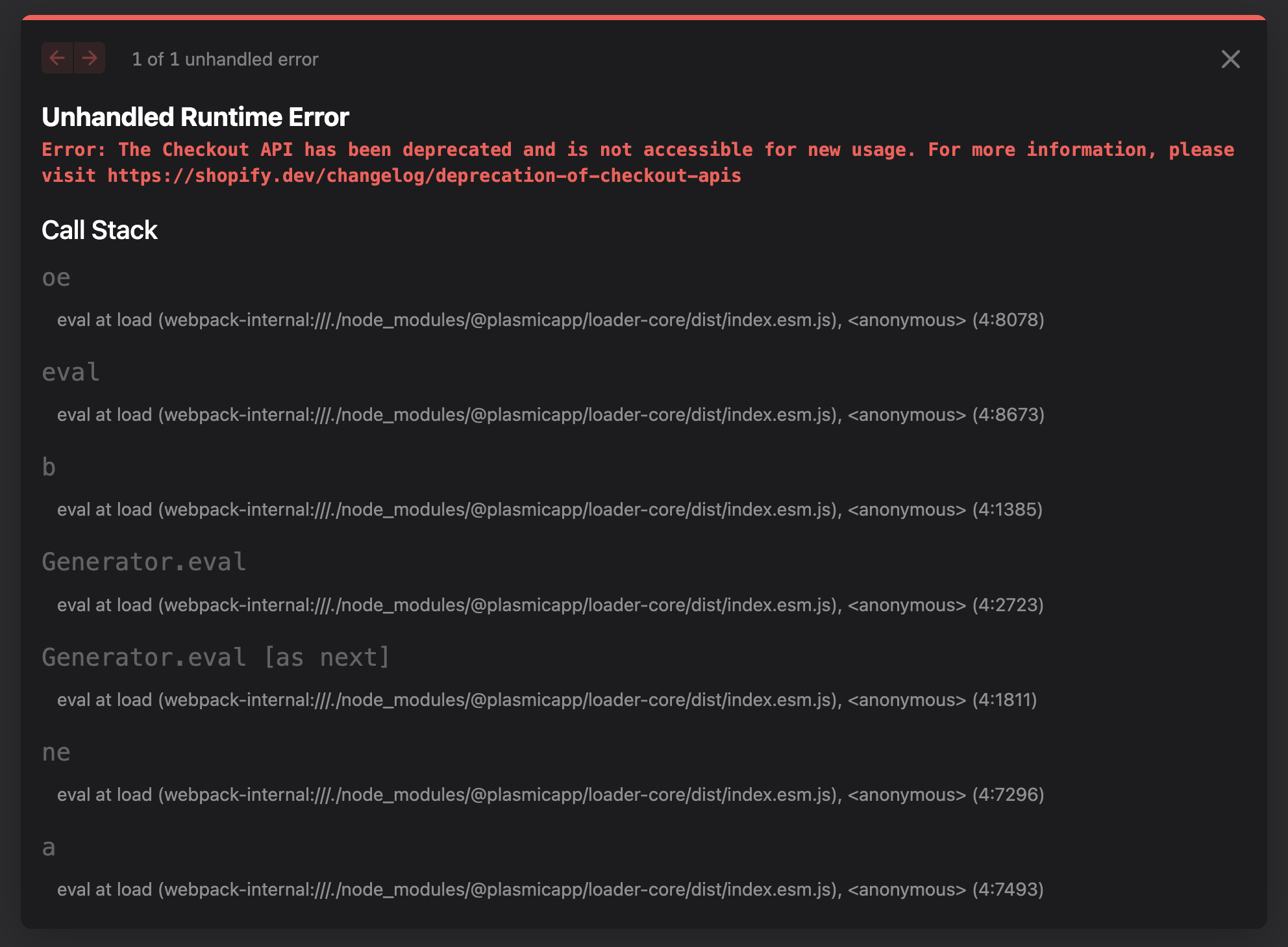
Task: Click the 'Call Stack' heading
Action: click(x=99, y=230)
